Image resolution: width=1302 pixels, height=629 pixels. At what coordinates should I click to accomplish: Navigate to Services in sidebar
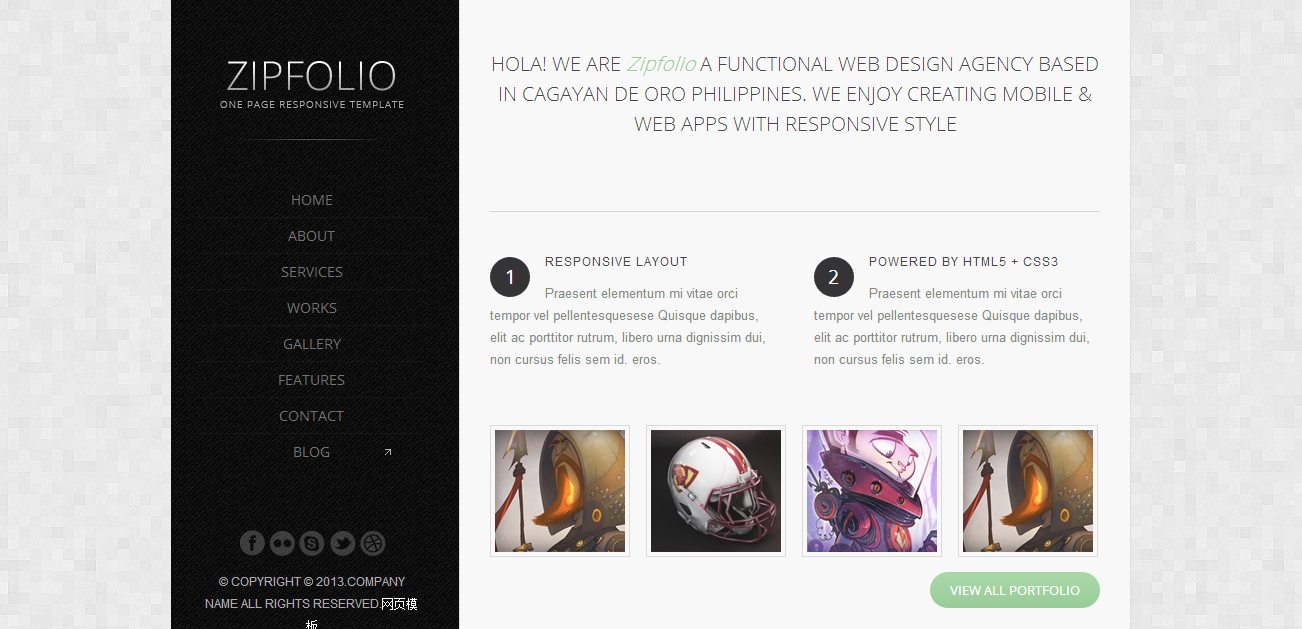(312, 272)
